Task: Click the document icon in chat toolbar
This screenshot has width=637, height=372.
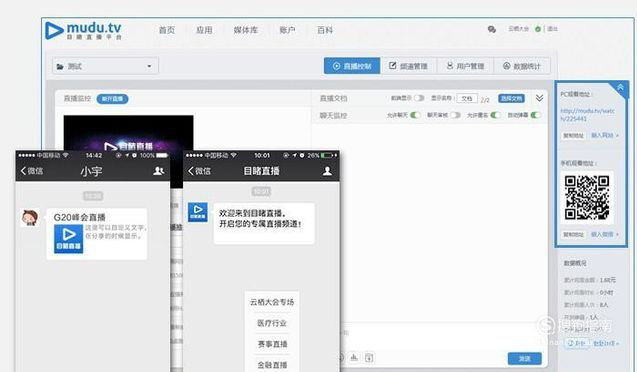Action: [369, 358]
